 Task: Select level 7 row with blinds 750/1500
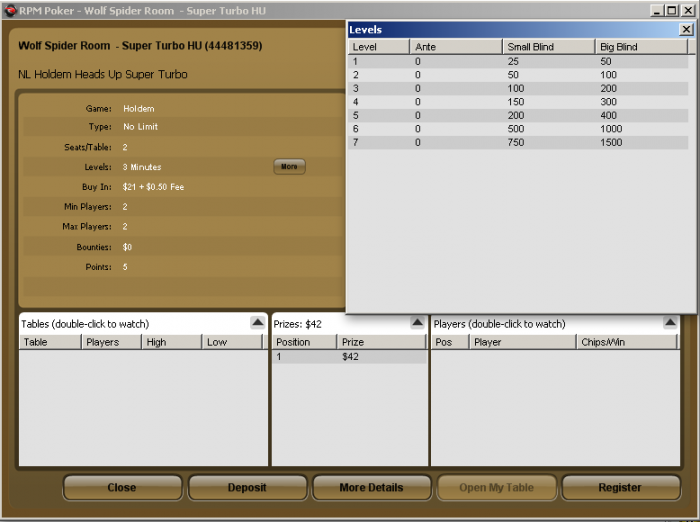(x=518, y=142)
